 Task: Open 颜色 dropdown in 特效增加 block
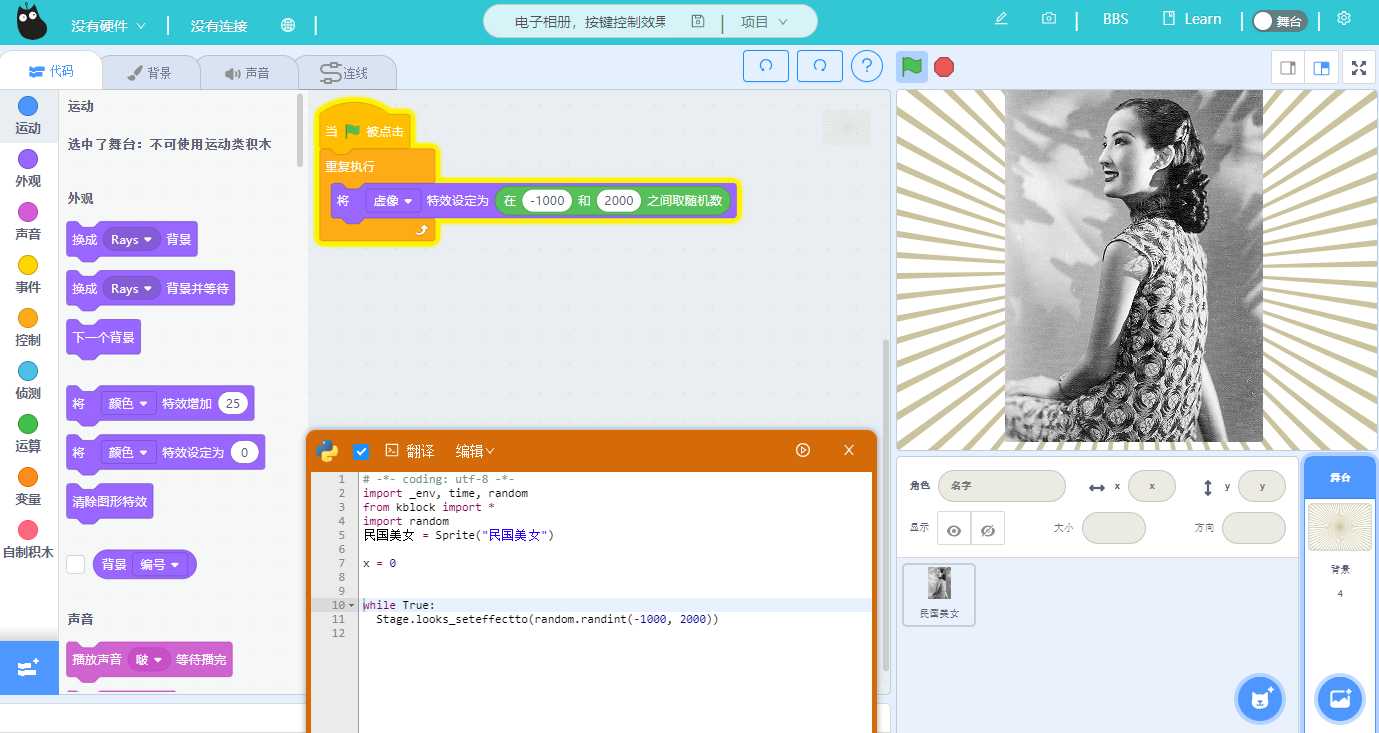[x=129, y=404]
